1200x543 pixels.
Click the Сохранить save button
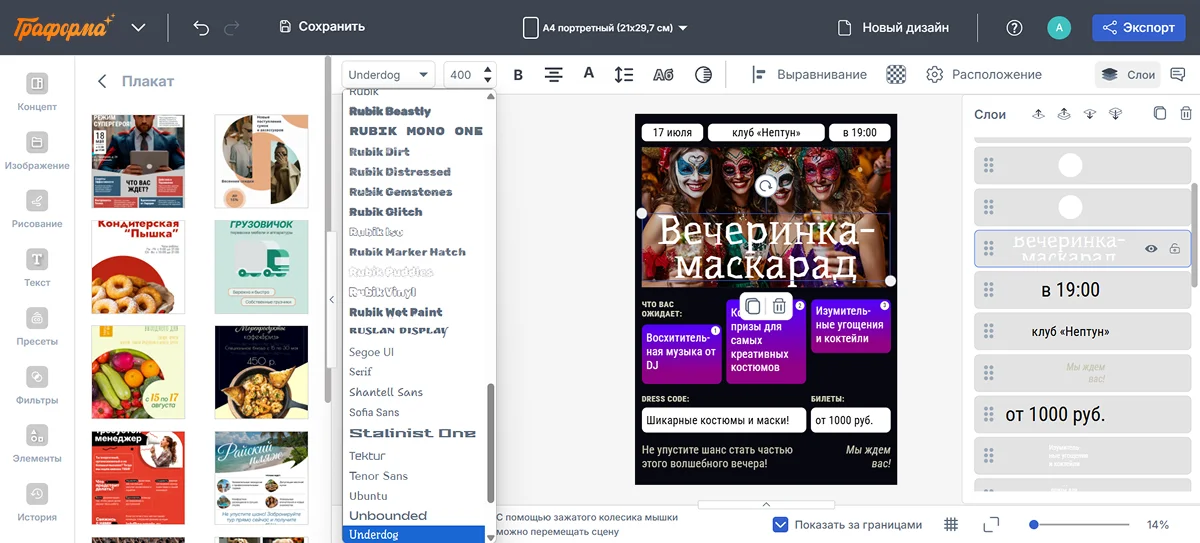(x=321, y=27)
